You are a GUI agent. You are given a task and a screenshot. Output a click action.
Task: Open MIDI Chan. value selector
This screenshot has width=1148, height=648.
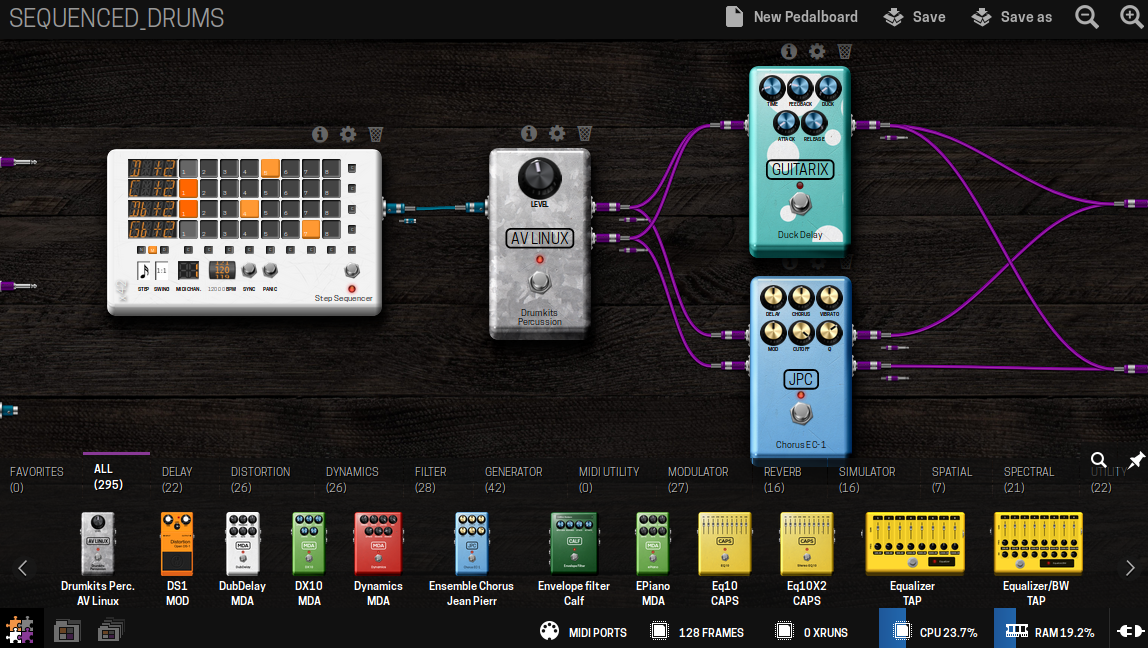189,271
